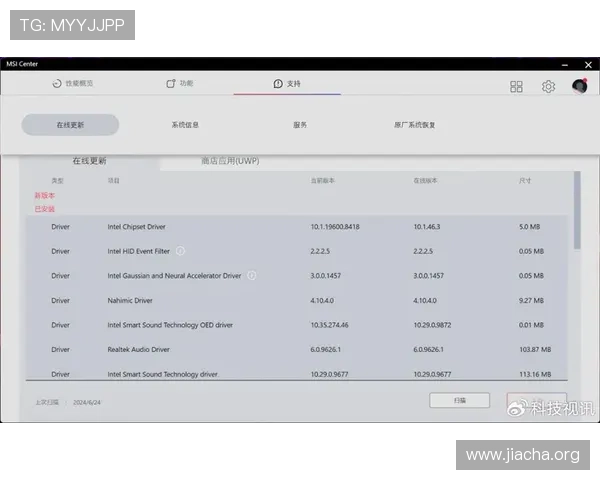Click online version 10.29.0.9872
The image size is (600, 480).
click(x=432, y=325)
